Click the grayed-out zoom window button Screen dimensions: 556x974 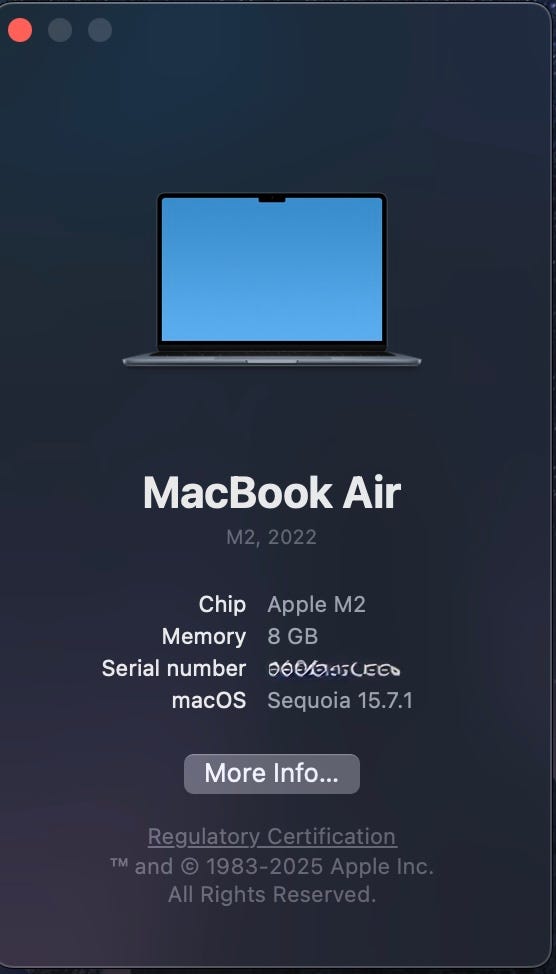tap(99, 30)
